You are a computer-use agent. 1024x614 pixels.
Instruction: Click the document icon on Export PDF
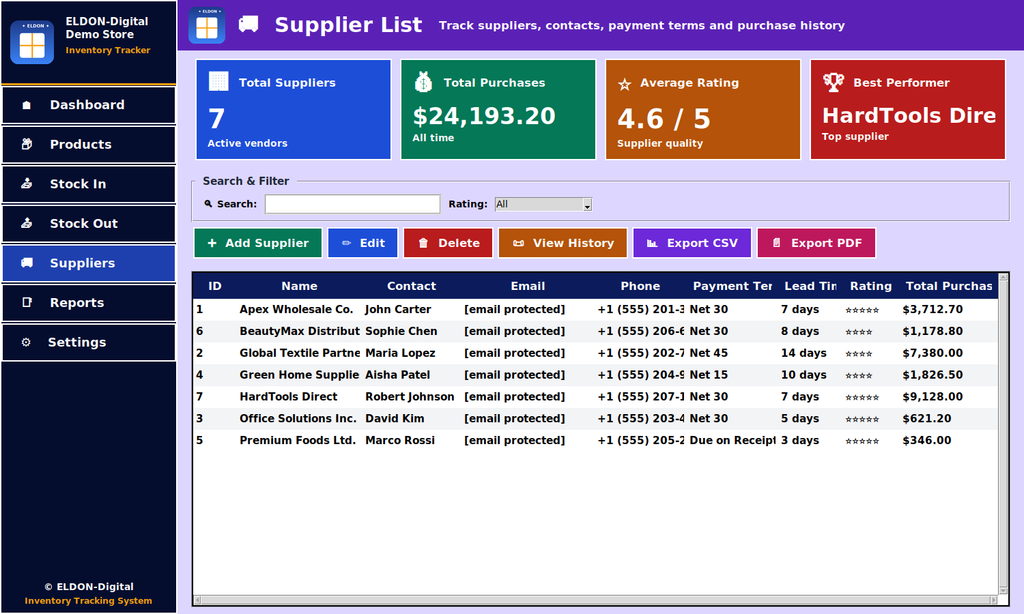click(776, 243)
